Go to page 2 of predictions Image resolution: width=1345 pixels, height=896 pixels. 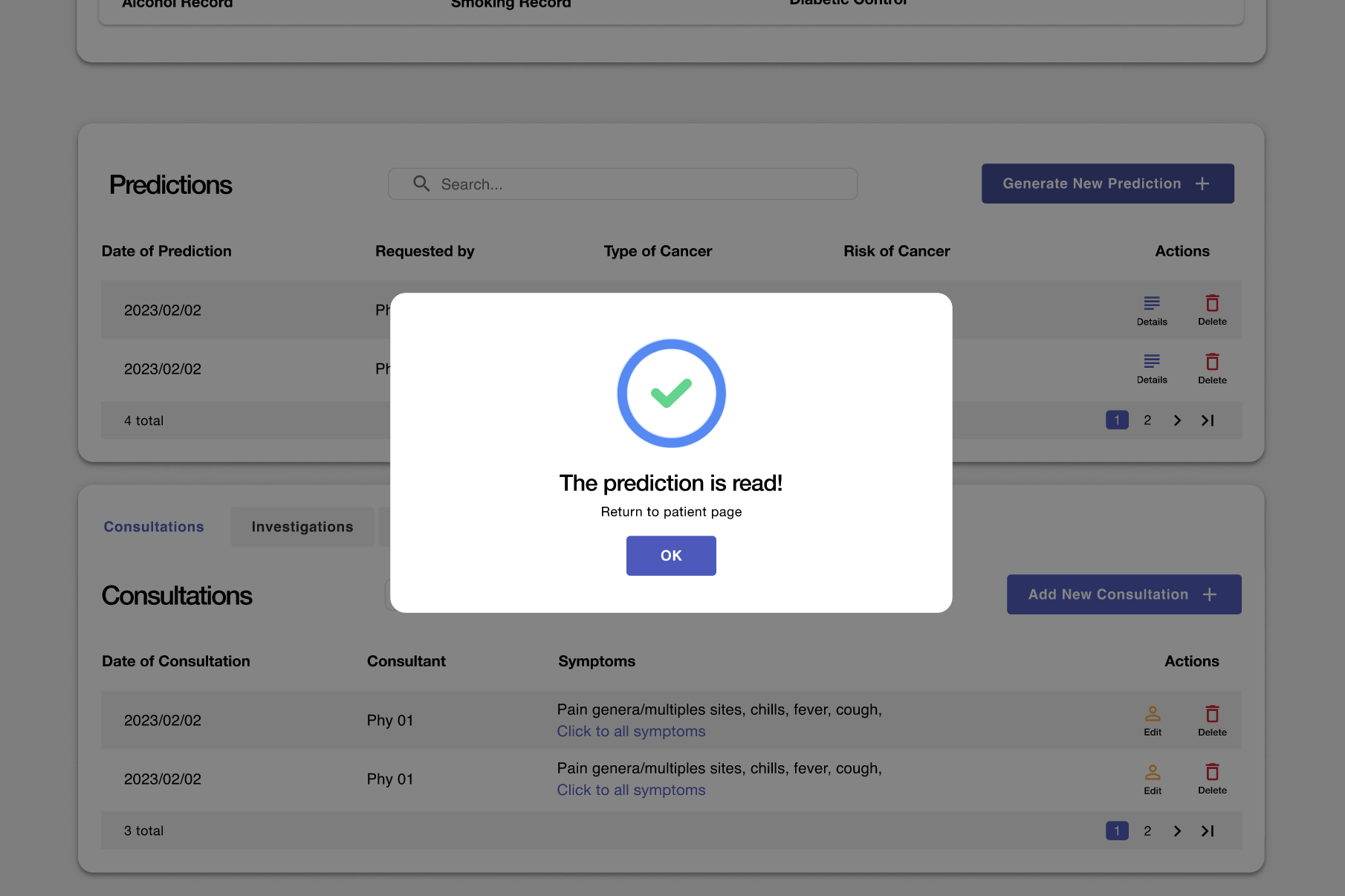tap(1147, 421)
